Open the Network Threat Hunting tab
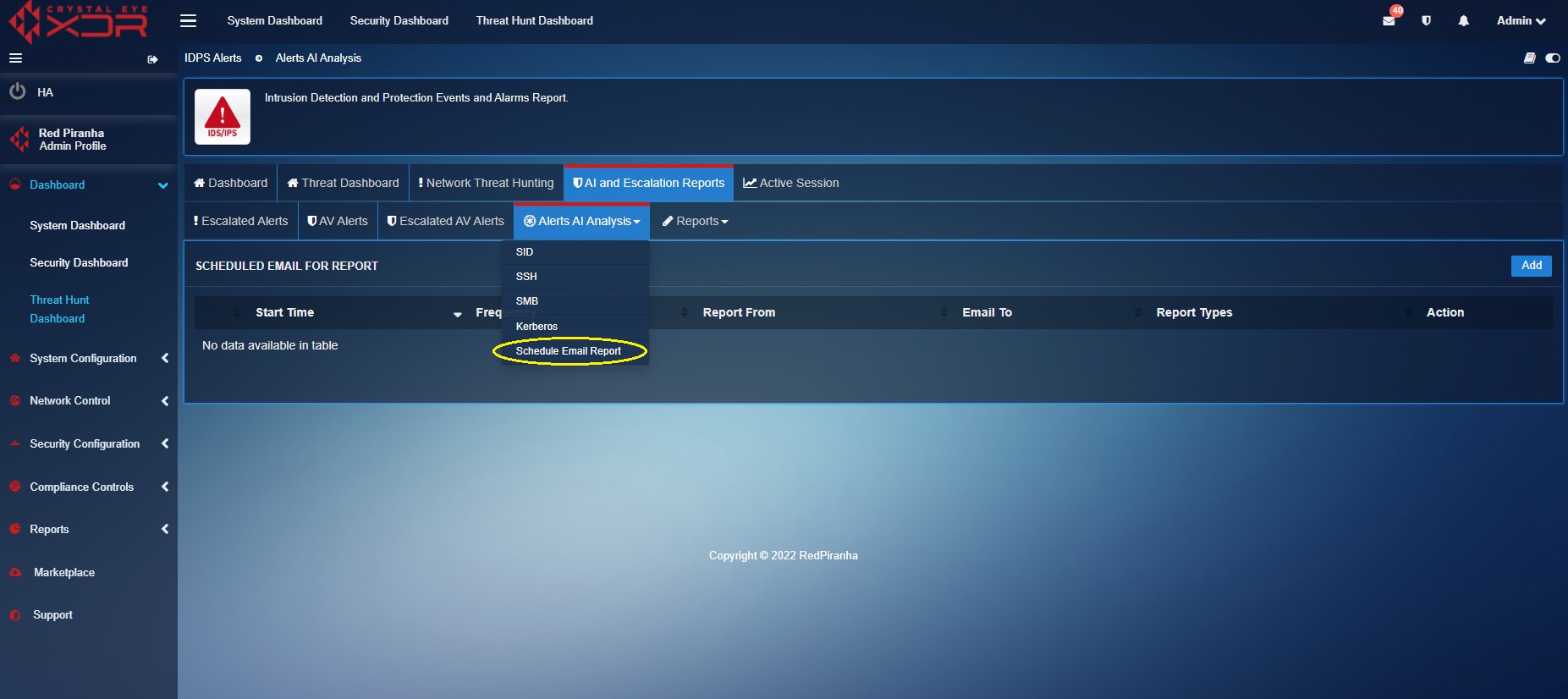 coord(487,183)
